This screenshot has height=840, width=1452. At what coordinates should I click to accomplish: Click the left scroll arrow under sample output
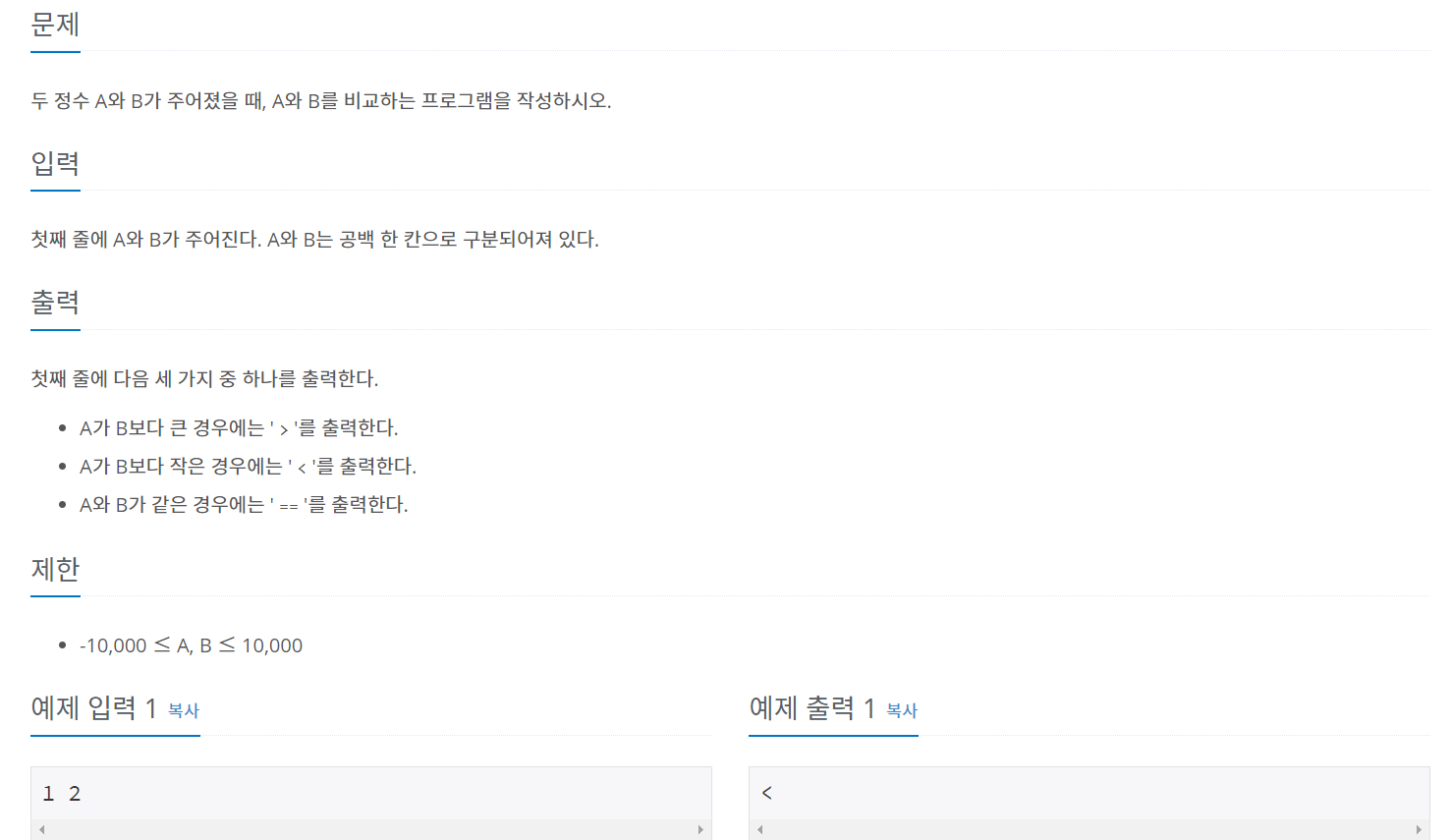tap(759, 830)
